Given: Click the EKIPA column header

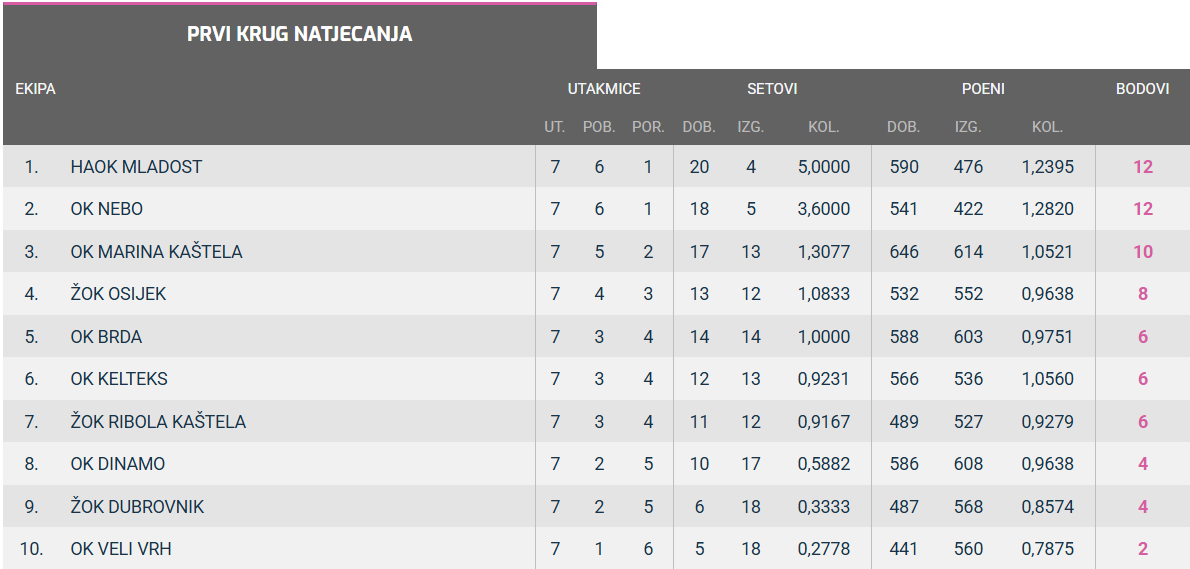Looking at the screenshot, I should pyautogui.click(x=35, y=89).
